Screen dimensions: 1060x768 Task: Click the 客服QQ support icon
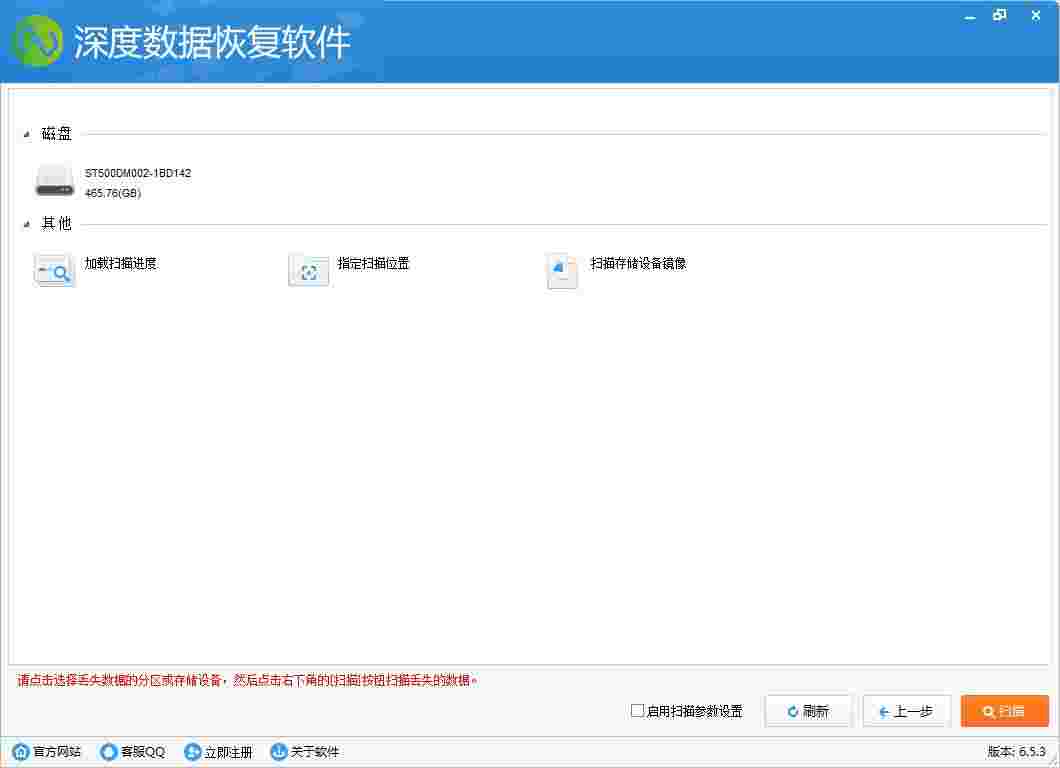coord(107,751)
